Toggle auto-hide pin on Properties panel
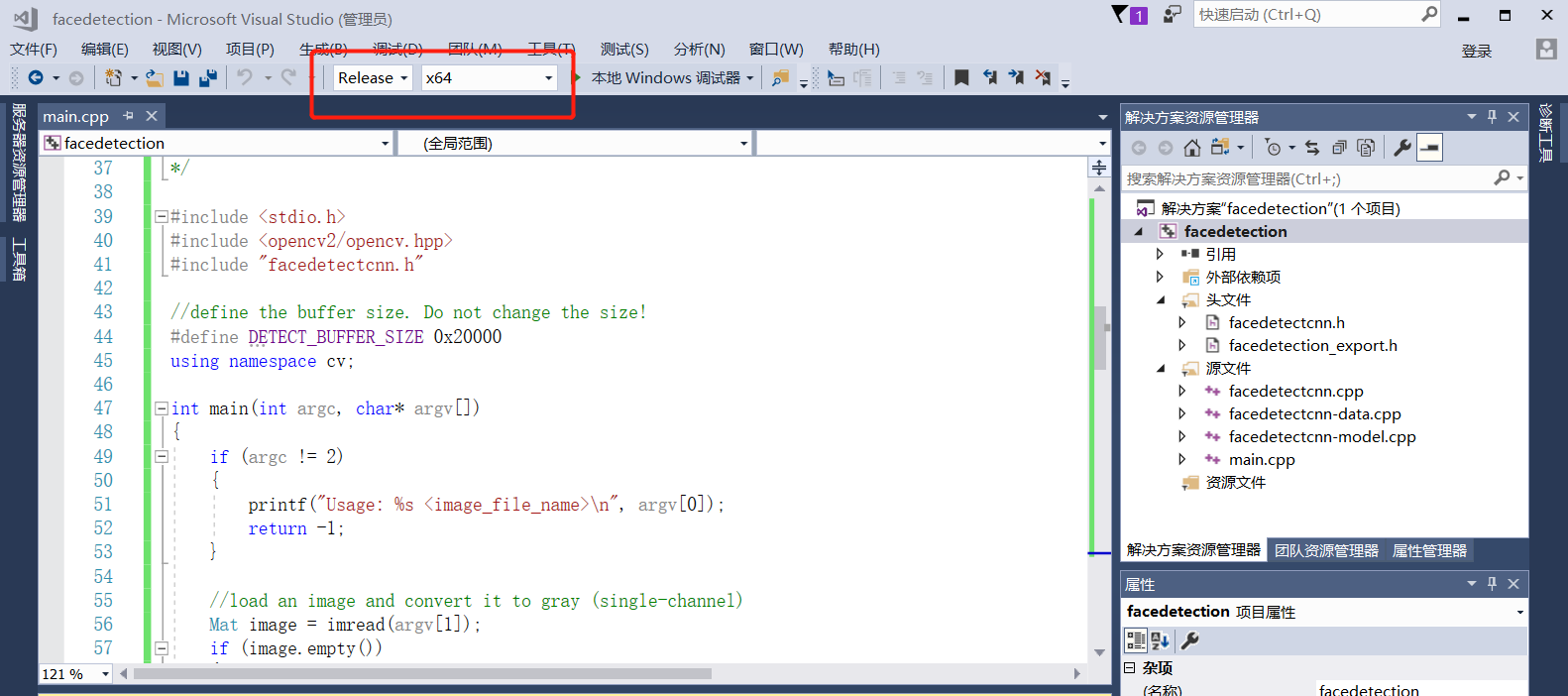 pos(1493,584)
